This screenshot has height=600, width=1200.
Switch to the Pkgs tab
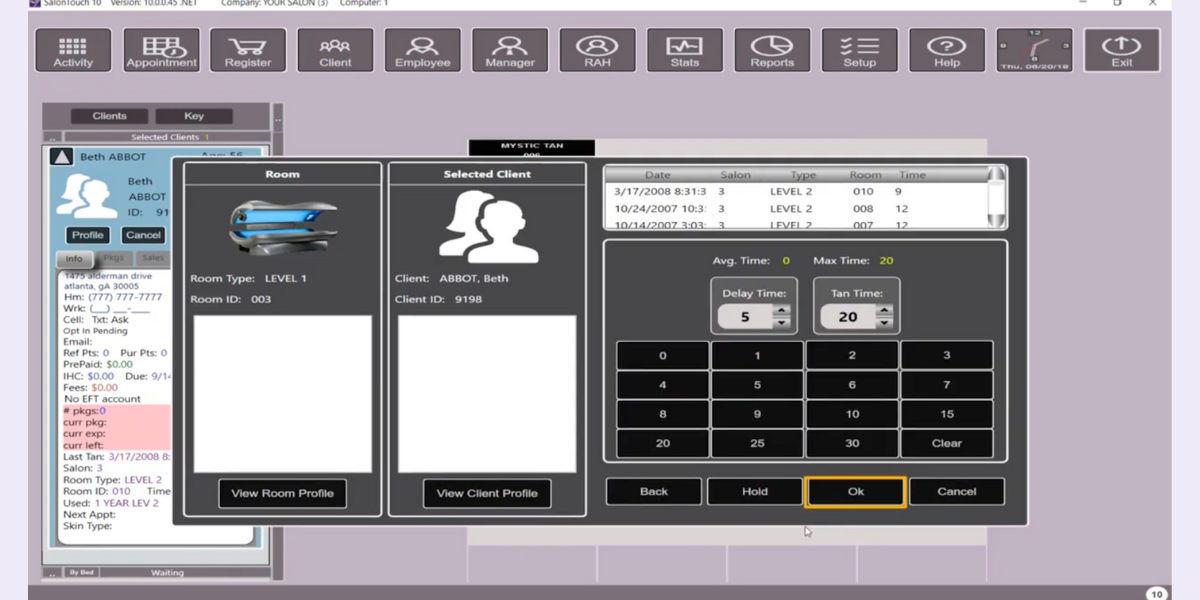coord(113,257)
